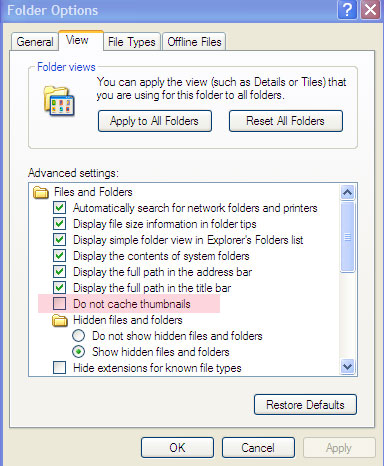Click 'Do not cache thumbnails' label text

[132, 304]
